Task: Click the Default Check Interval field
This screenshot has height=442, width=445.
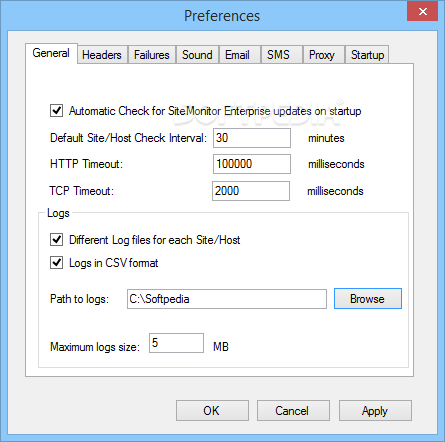Action: pyautogui.click(x=252, y=138)
